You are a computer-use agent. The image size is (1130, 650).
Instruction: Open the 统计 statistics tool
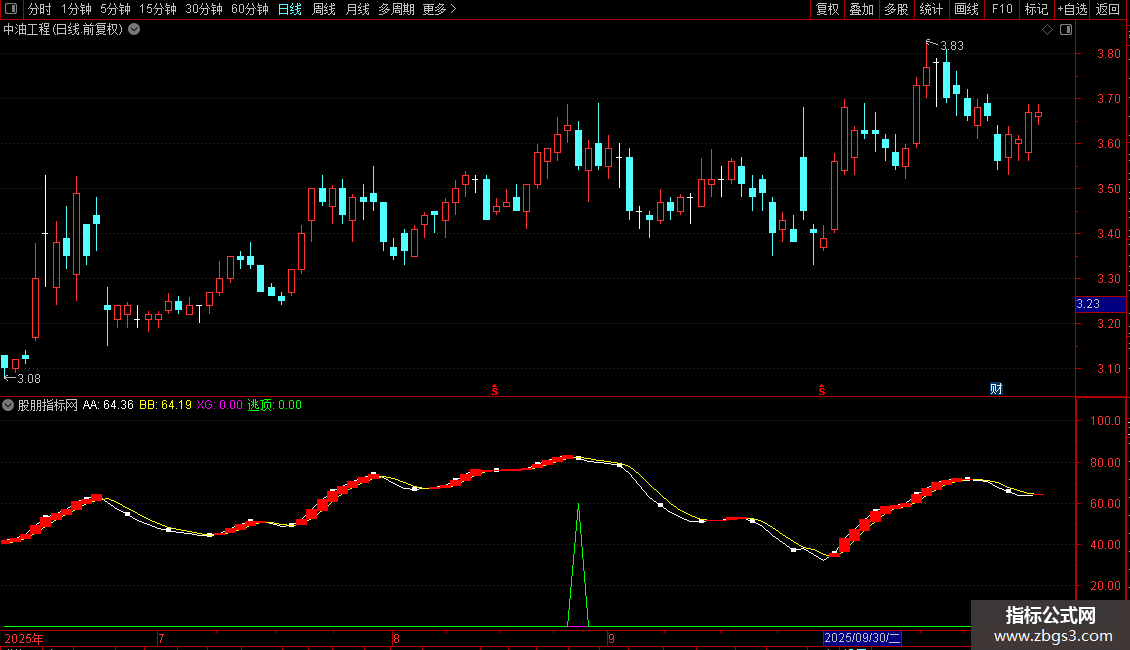930,9
